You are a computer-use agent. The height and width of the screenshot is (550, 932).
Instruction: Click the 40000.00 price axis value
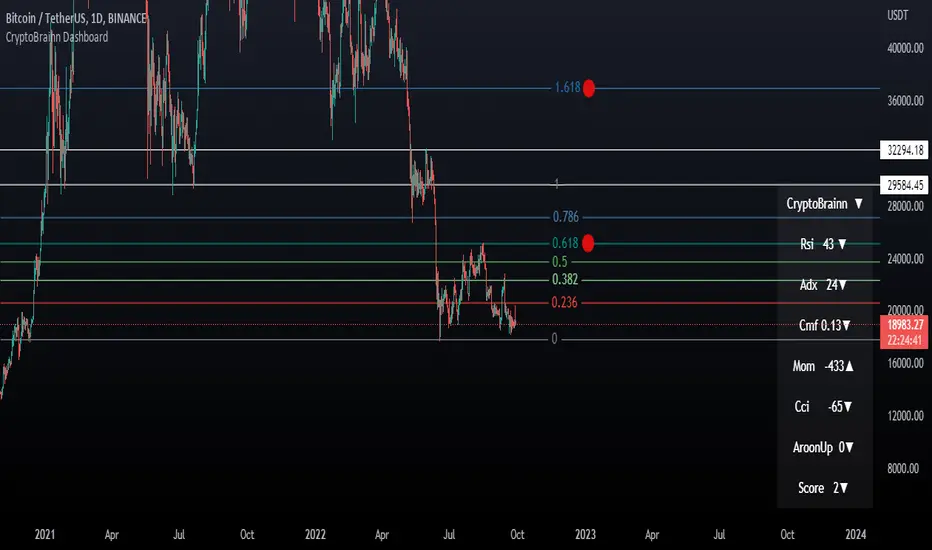pyautogui.click(x=905, y=48)
